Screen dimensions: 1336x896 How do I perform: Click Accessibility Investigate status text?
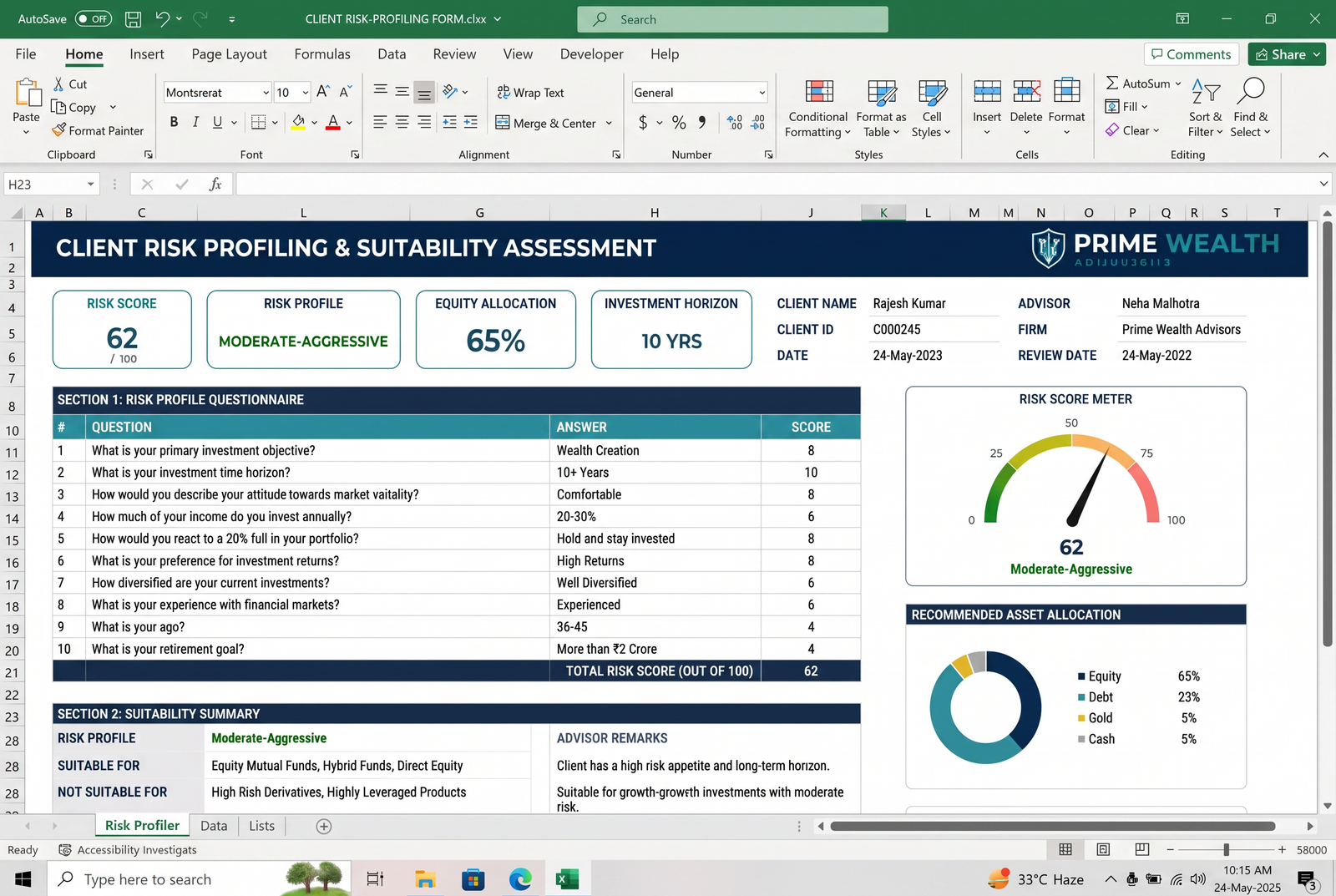[137, 850]
